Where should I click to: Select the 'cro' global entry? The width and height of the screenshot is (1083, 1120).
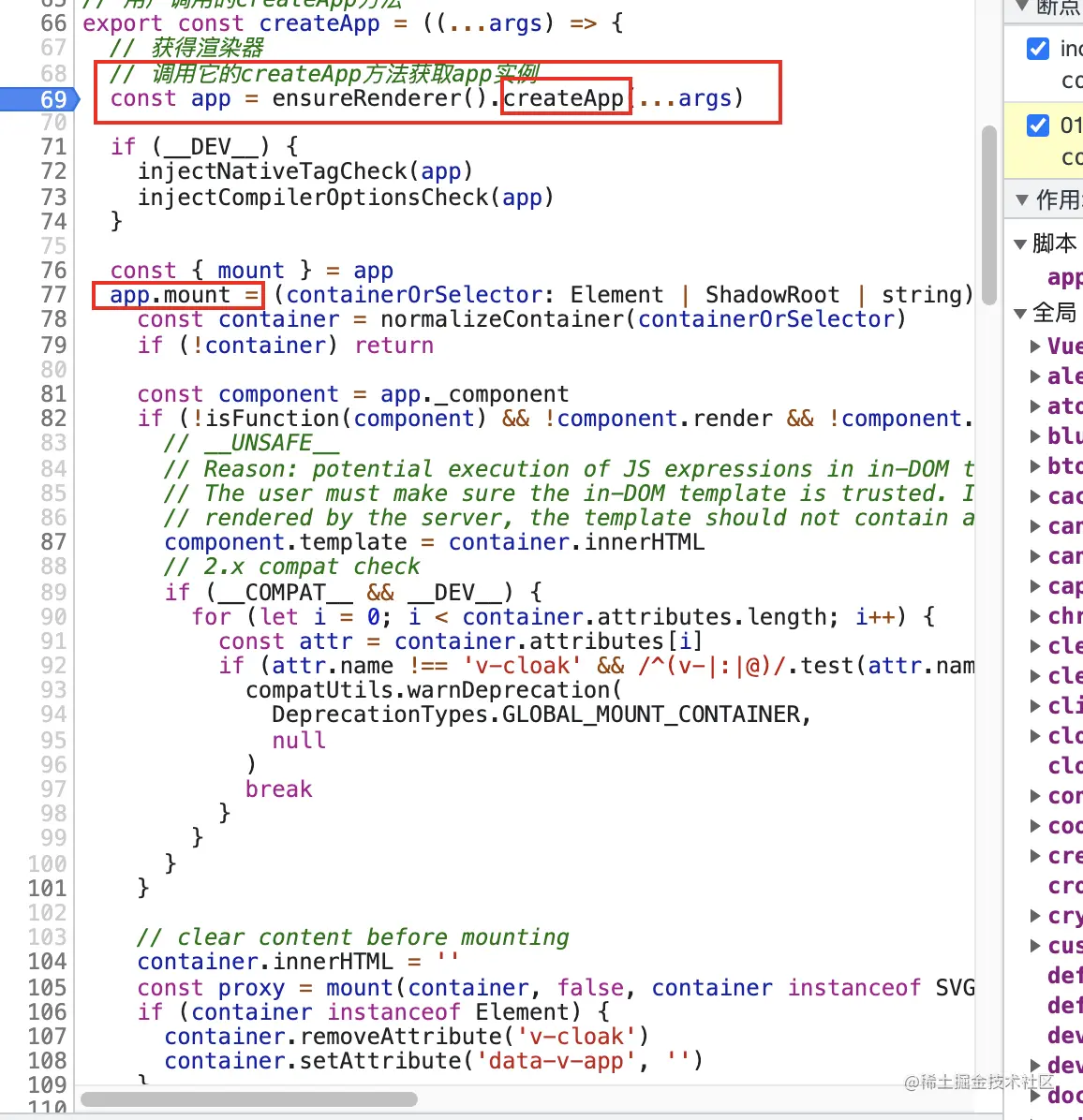1064,886
